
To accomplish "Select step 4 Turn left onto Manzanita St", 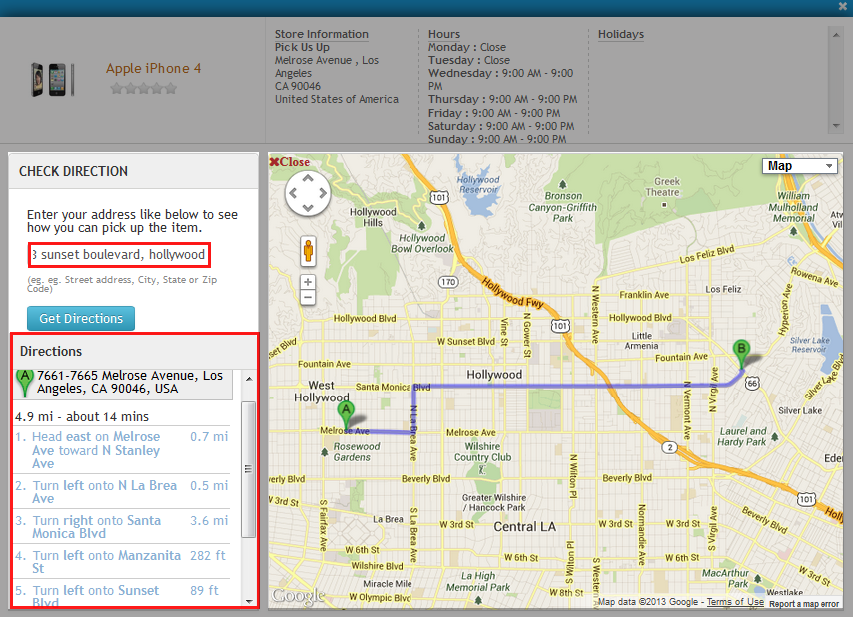I will 122,562.
